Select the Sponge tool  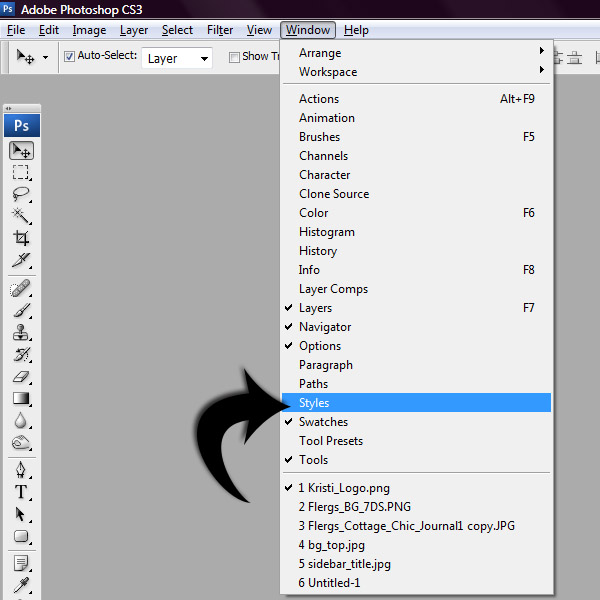coord(21,443)
